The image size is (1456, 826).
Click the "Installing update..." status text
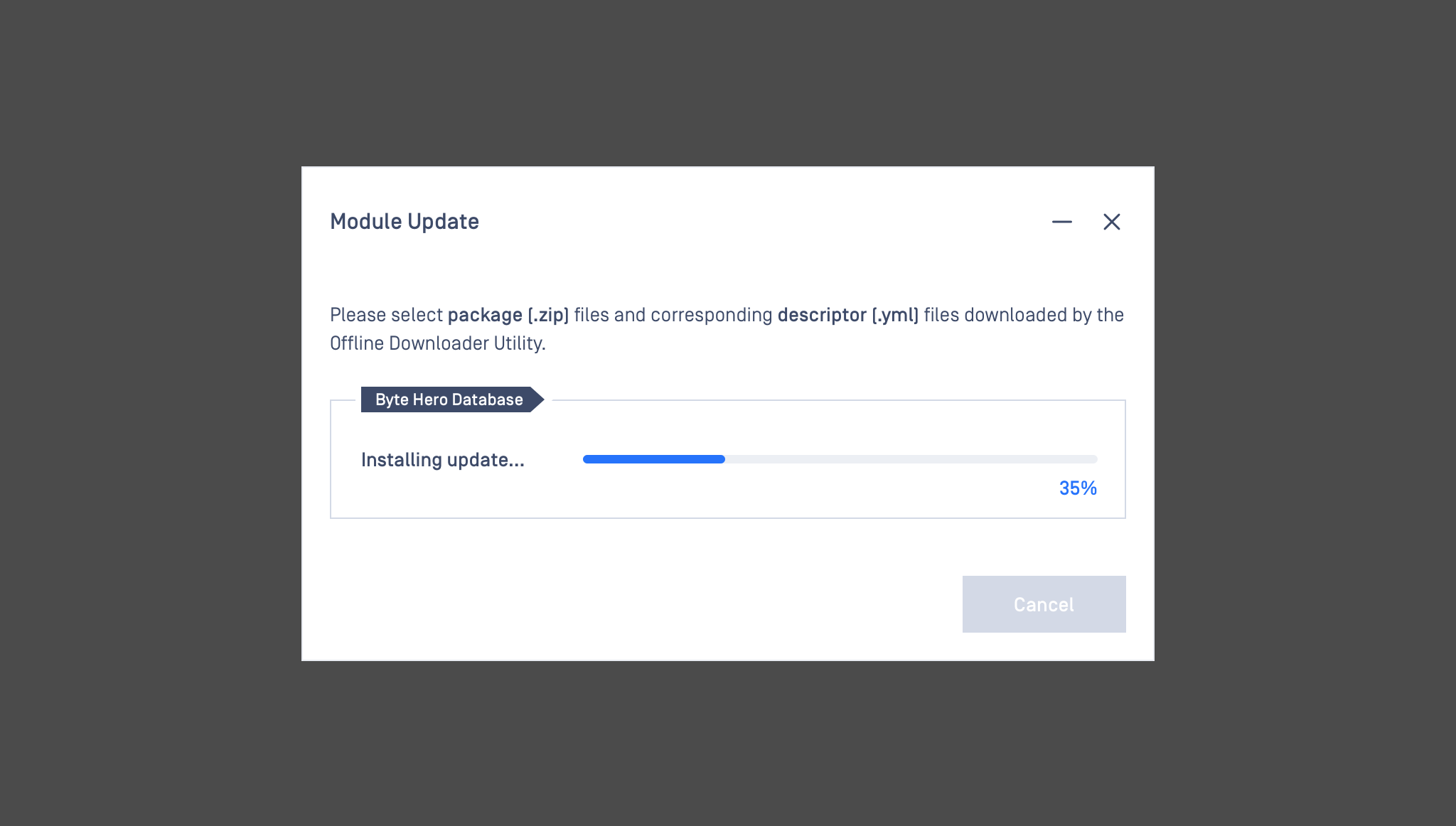point(442,460)
